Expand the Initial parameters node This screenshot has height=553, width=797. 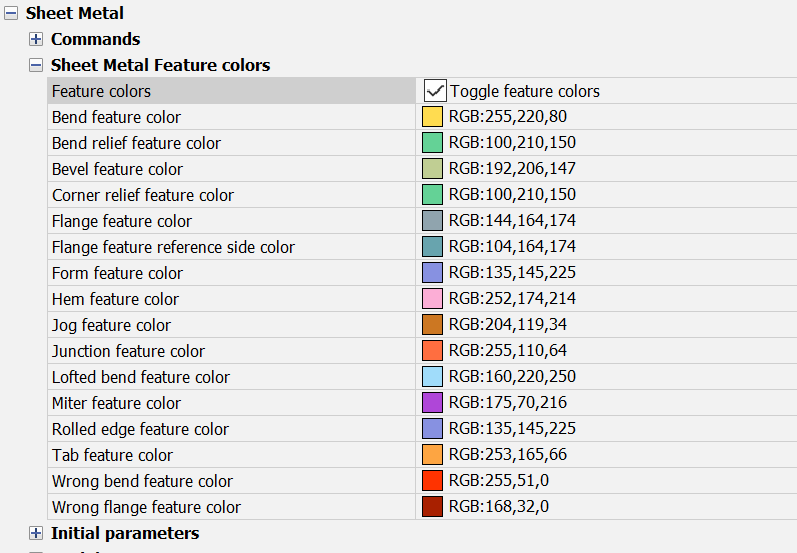click(x=36, y=533)
